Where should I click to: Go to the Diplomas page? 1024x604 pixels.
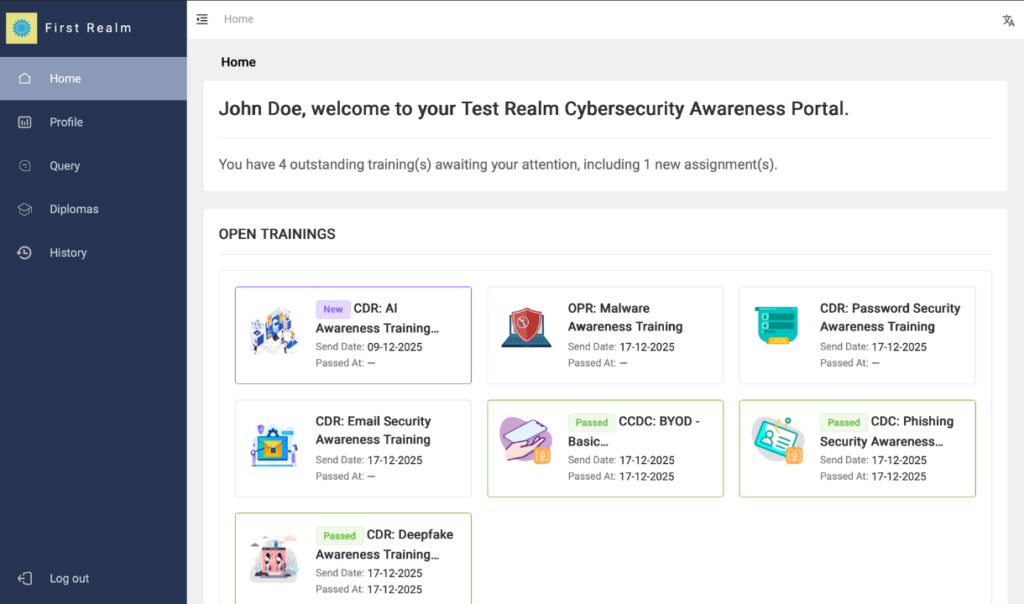(74, 209)
